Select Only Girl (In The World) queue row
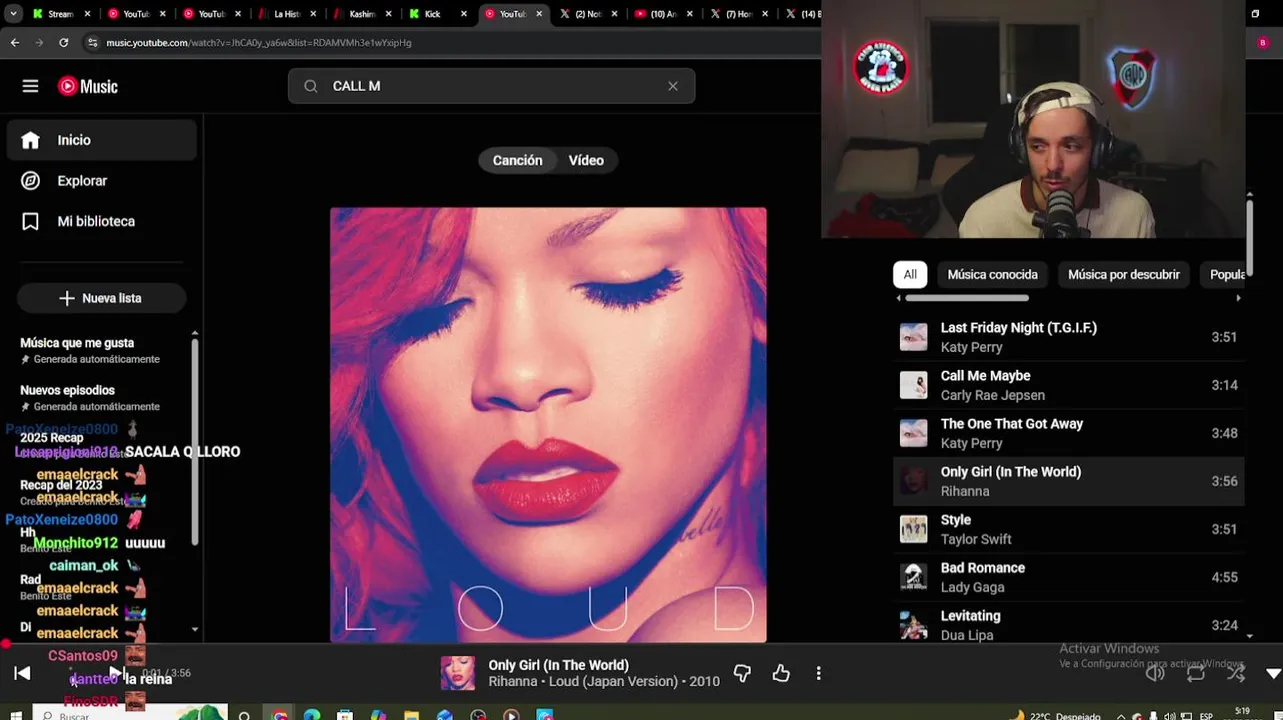This screenshot has width=1283, height=720. tap(1068, 481)
